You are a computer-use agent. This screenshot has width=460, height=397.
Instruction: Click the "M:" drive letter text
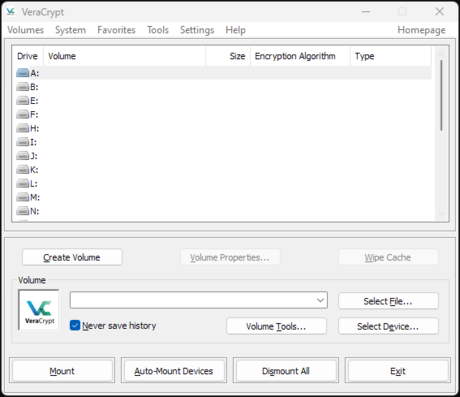click(x=35, y=198)
